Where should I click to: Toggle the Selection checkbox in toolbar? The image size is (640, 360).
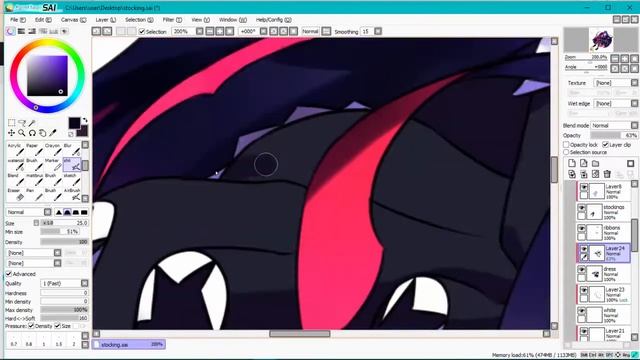pyautogui.click(x=142, y=31)
